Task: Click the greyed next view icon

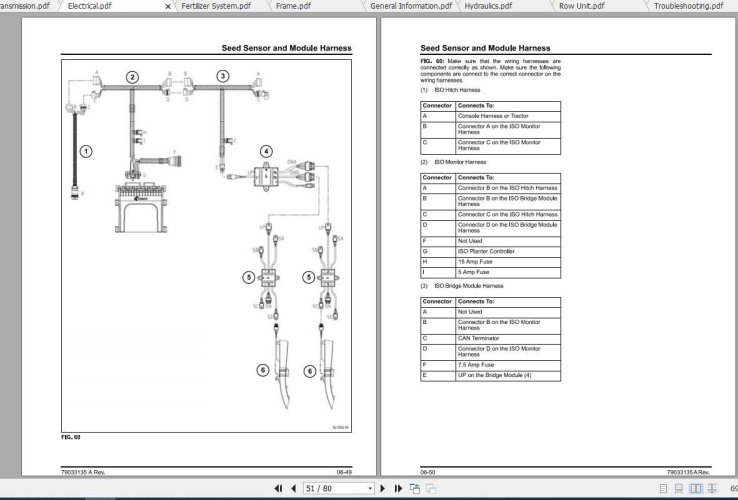Action: click(x=431, y=489)
